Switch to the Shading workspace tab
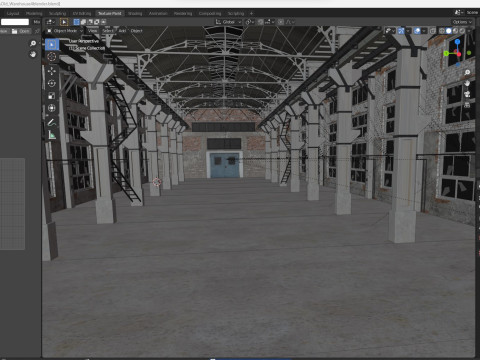 135,13
